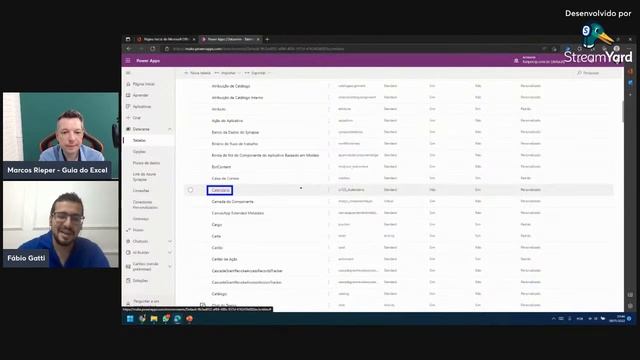Open the Office icon in Edge sidebar
Image resolution: width=640 pixels, height=360 pixels.
coord(631,71)
